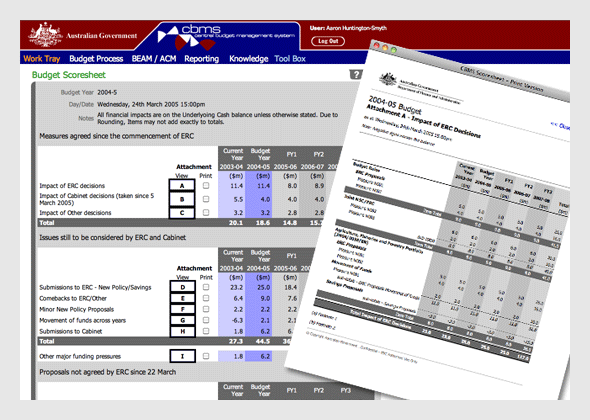Click the green zoom button of print window

coord(394,50)
